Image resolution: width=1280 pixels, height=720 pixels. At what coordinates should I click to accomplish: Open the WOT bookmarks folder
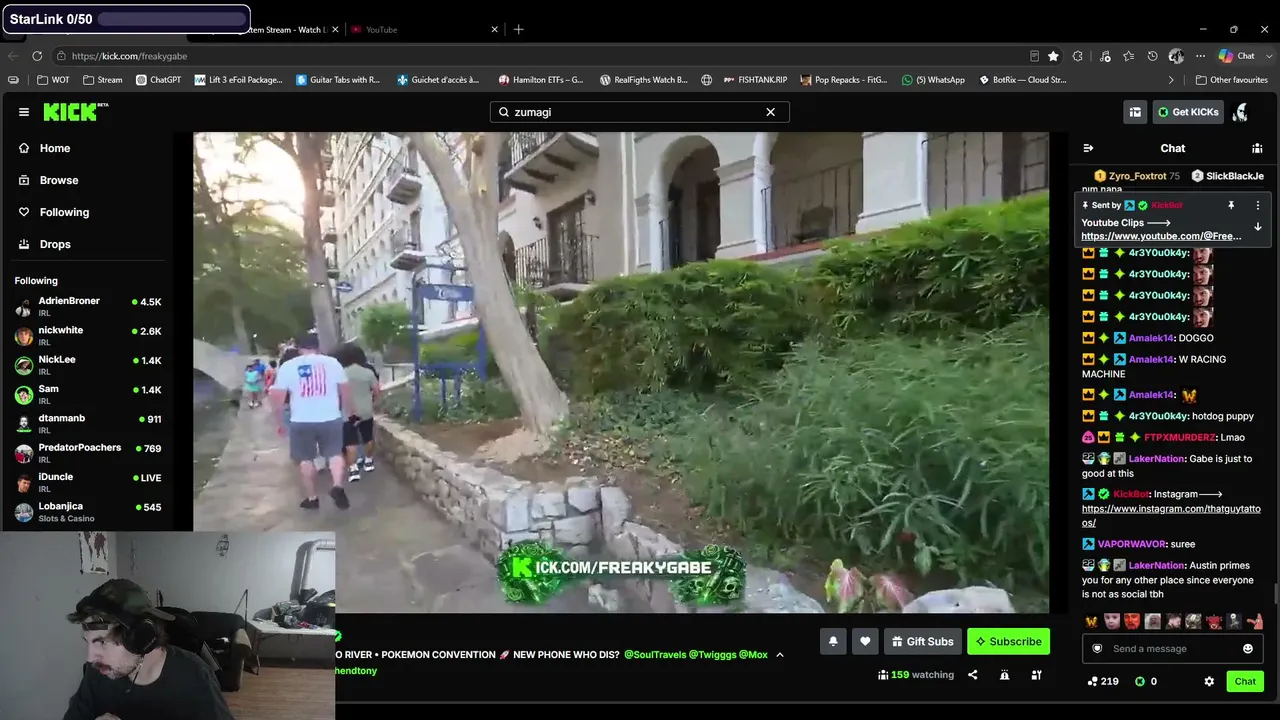(54, 80)
